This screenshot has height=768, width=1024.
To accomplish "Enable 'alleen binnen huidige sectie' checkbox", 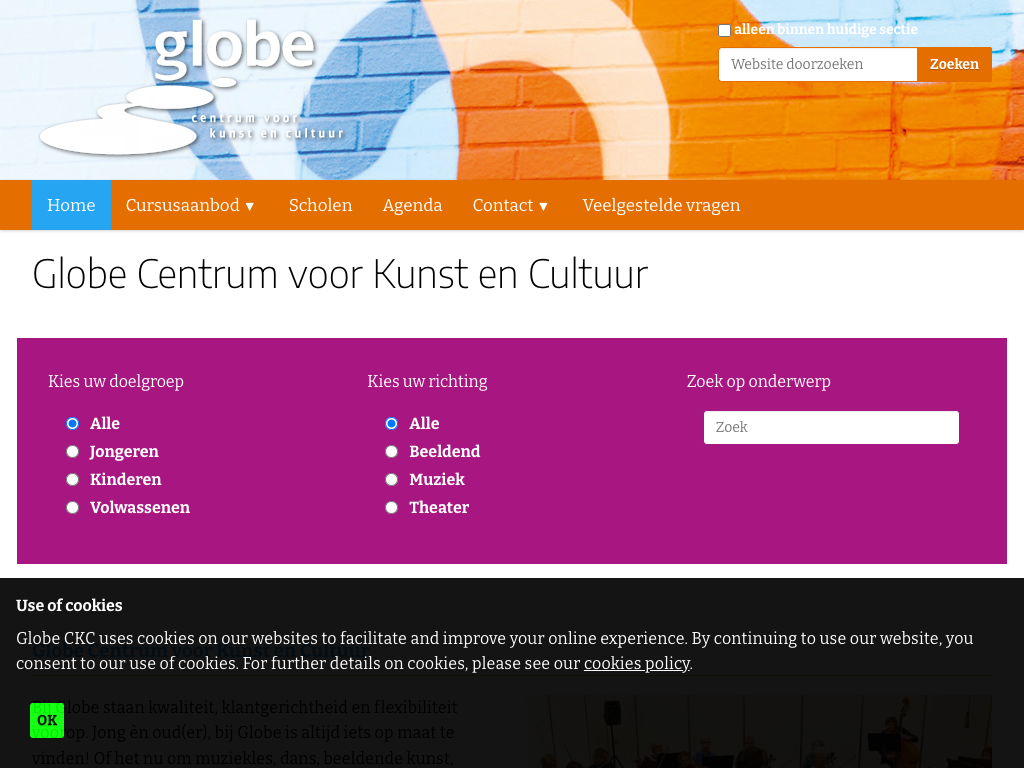I will (x=724, y=30).
